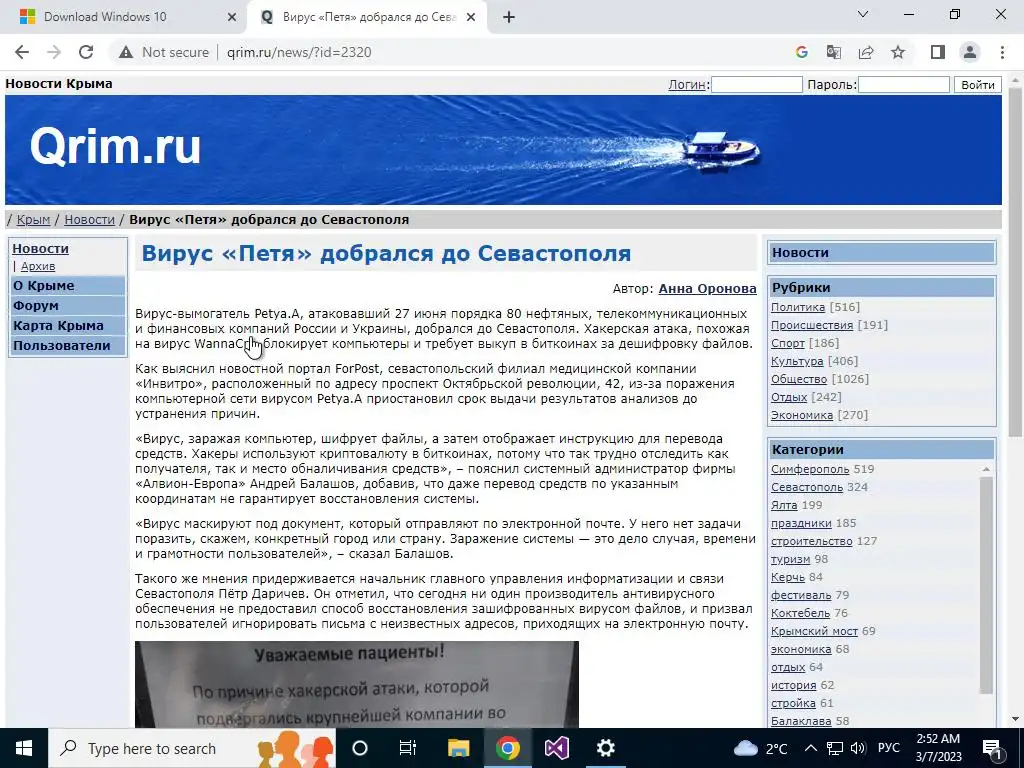Bookmark this page with the star

(898, 52)
